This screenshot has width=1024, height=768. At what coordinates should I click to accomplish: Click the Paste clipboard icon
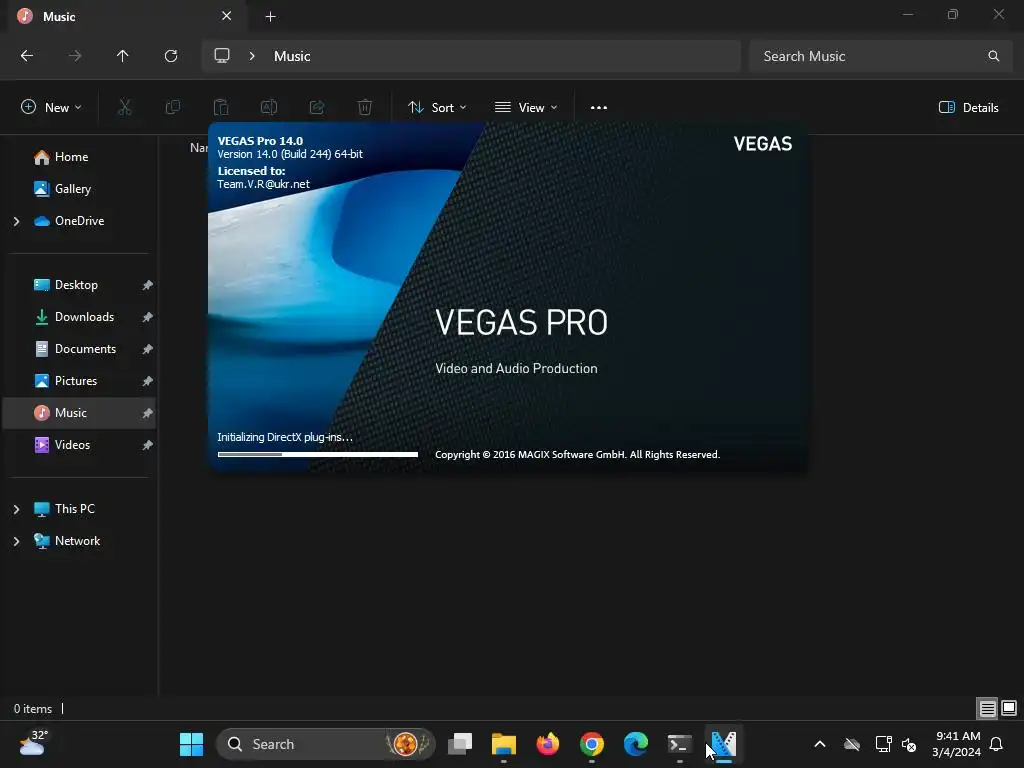coord(221,107)
